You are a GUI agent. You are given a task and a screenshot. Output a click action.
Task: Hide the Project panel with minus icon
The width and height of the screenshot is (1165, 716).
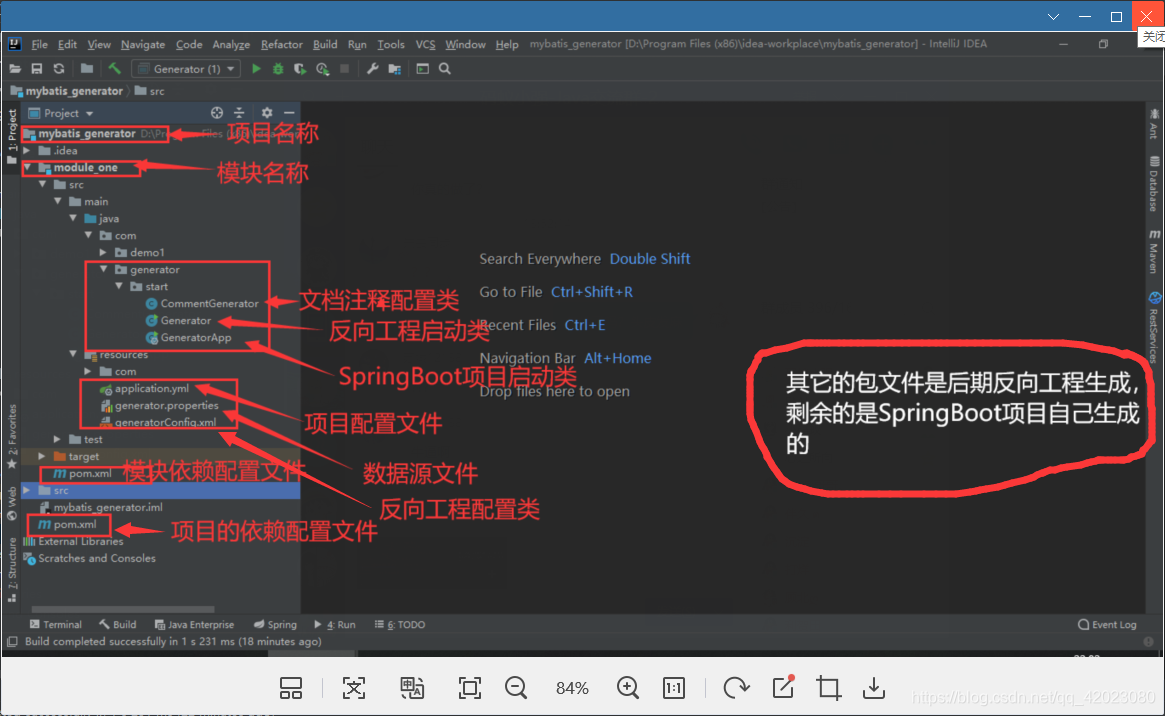289,113
